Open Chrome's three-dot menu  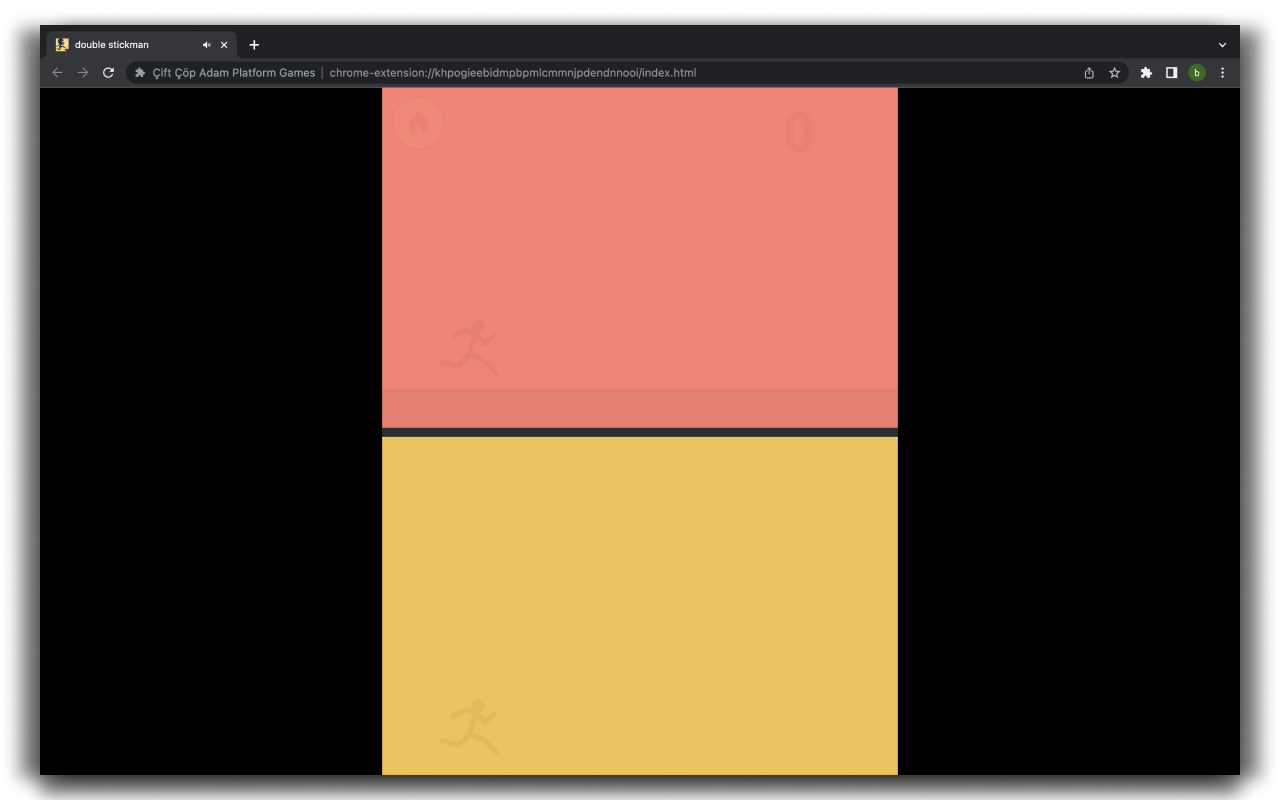click(1222, 73)
